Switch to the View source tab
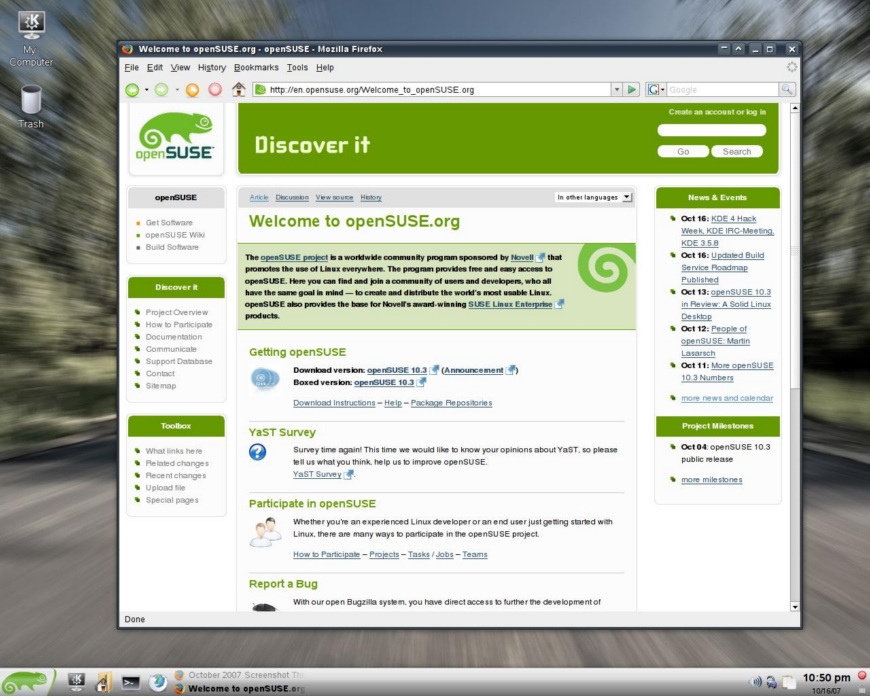 tap(335, 197)
